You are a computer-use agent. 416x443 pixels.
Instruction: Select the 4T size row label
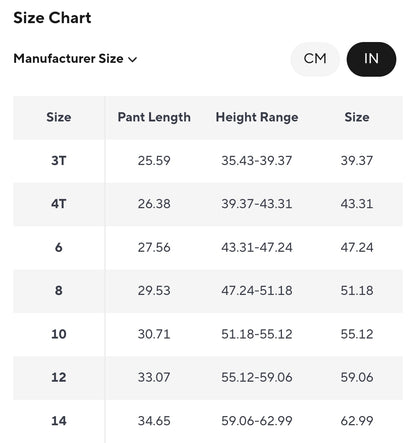click(59, 204)
